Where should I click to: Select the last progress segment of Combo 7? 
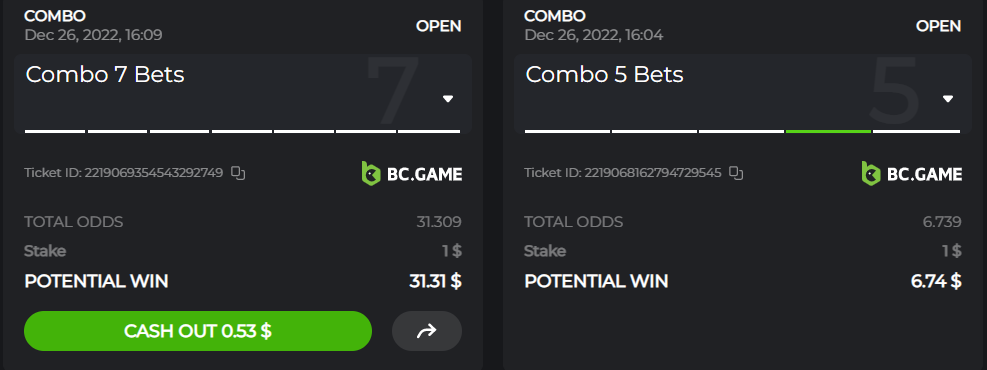(x=429, y=132)
